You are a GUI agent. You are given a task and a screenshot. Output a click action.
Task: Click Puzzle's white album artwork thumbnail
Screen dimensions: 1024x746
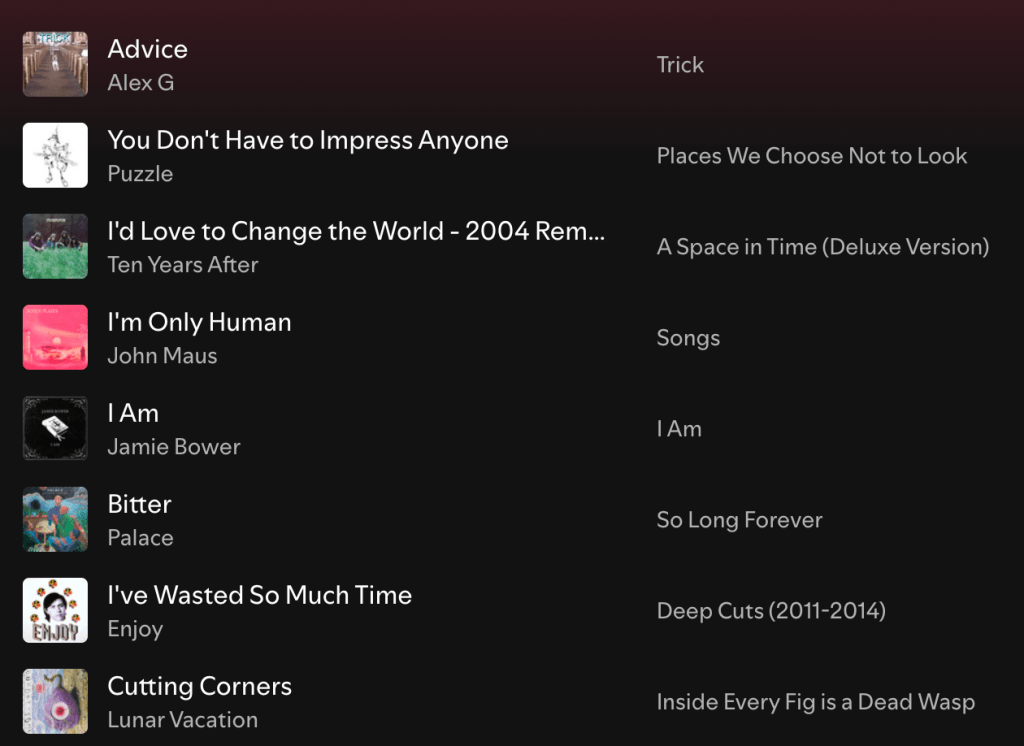click(x=55, y=155)
